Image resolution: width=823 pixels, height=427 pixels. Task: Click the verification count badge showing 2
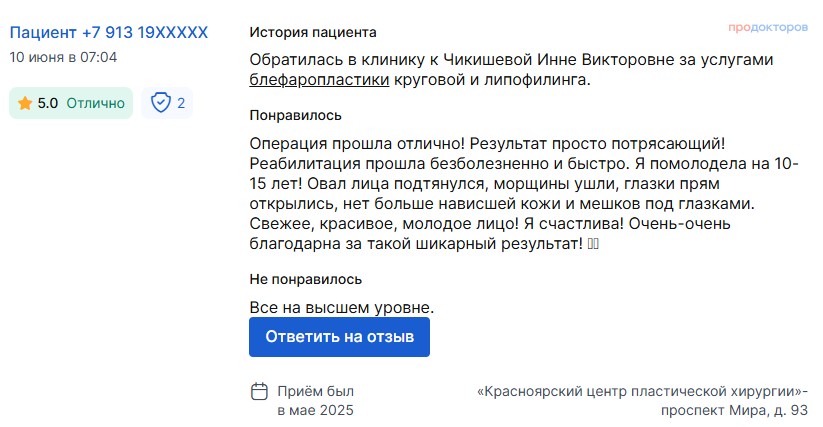click(x=167, y=103)
